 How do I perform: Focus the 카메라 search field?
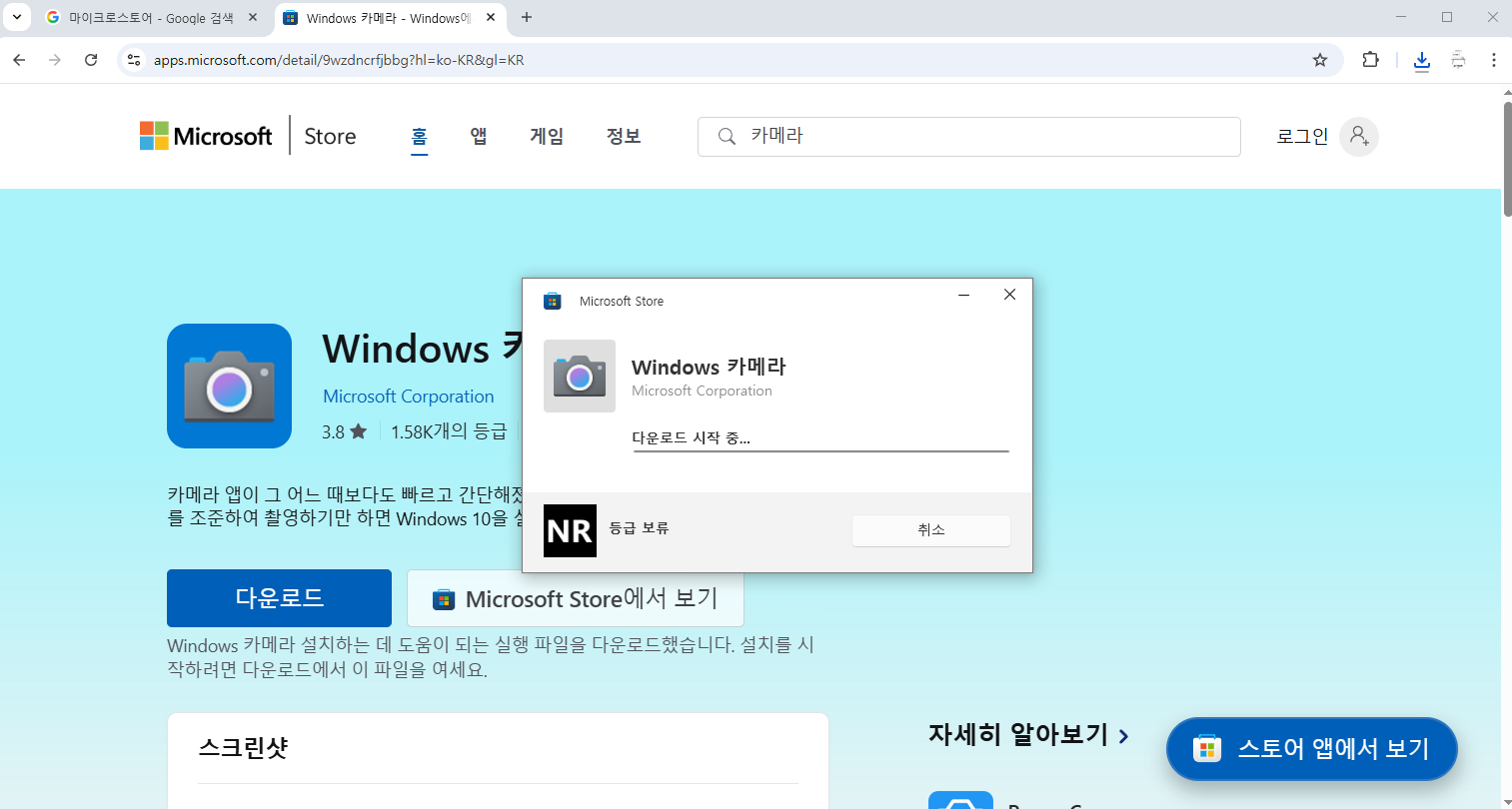tap(969, 137)
